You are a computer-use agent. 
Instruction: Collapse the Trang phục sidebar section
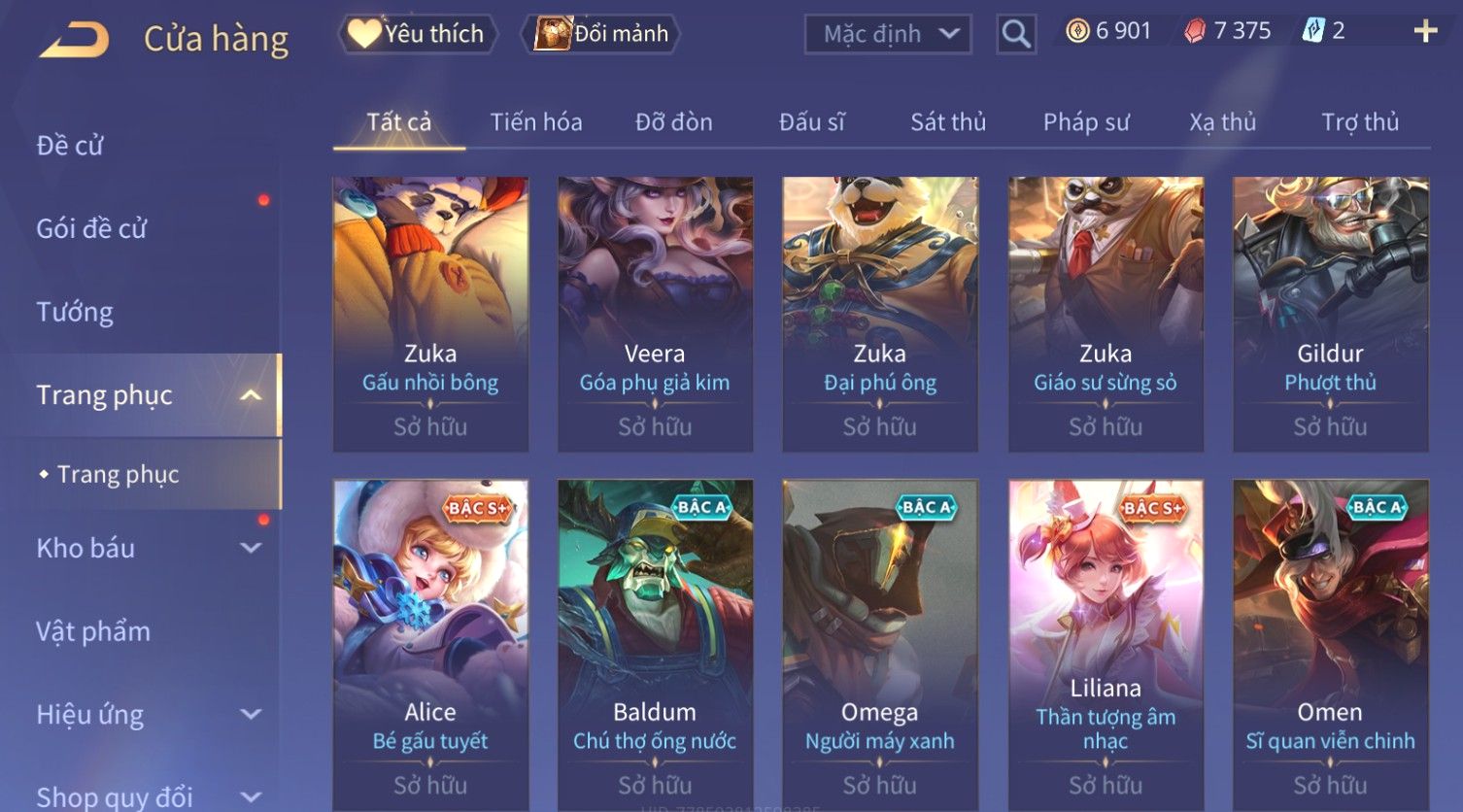251,395
